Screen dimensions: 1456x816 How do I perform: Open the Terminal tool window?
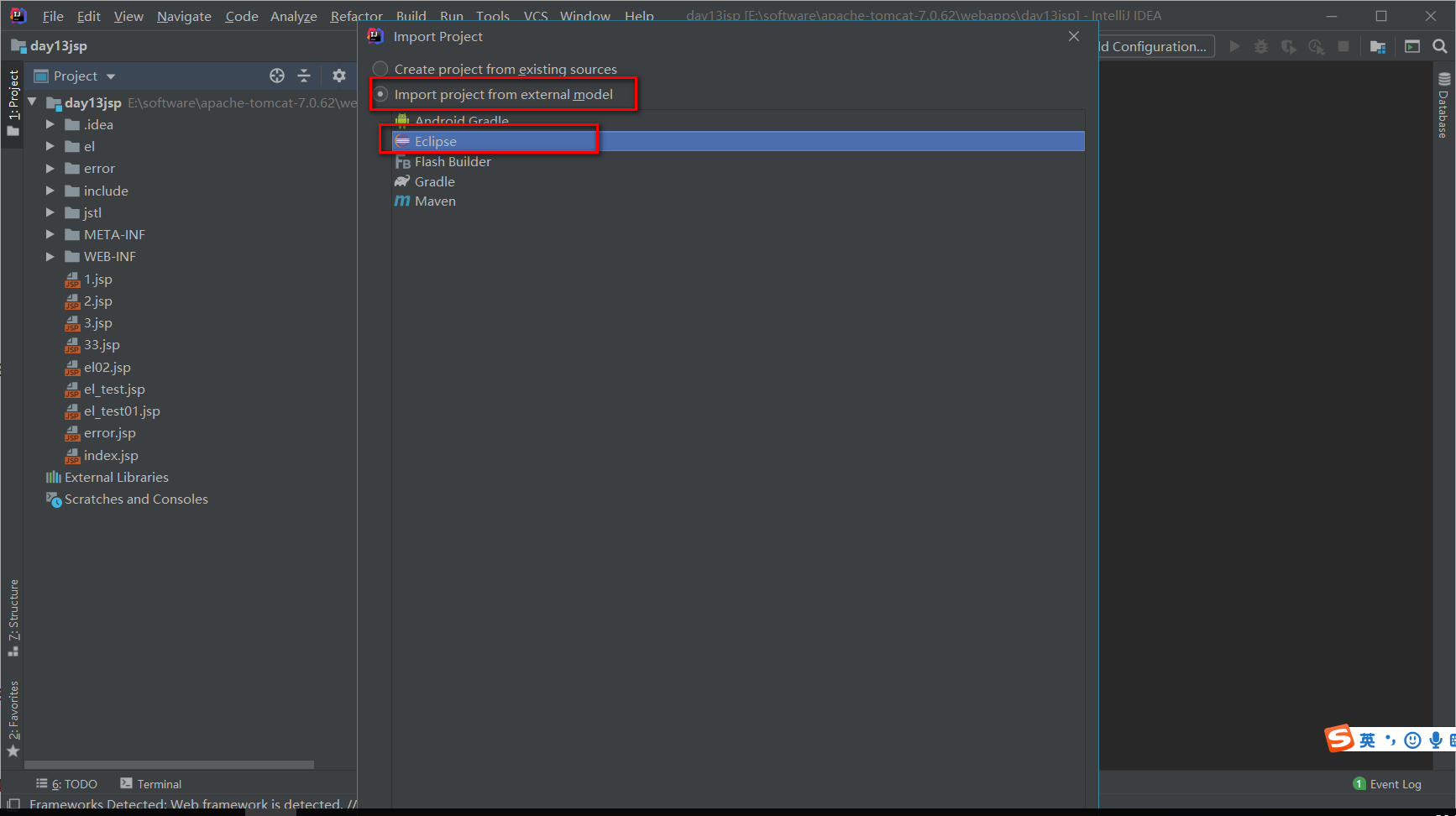click(151, 784)
